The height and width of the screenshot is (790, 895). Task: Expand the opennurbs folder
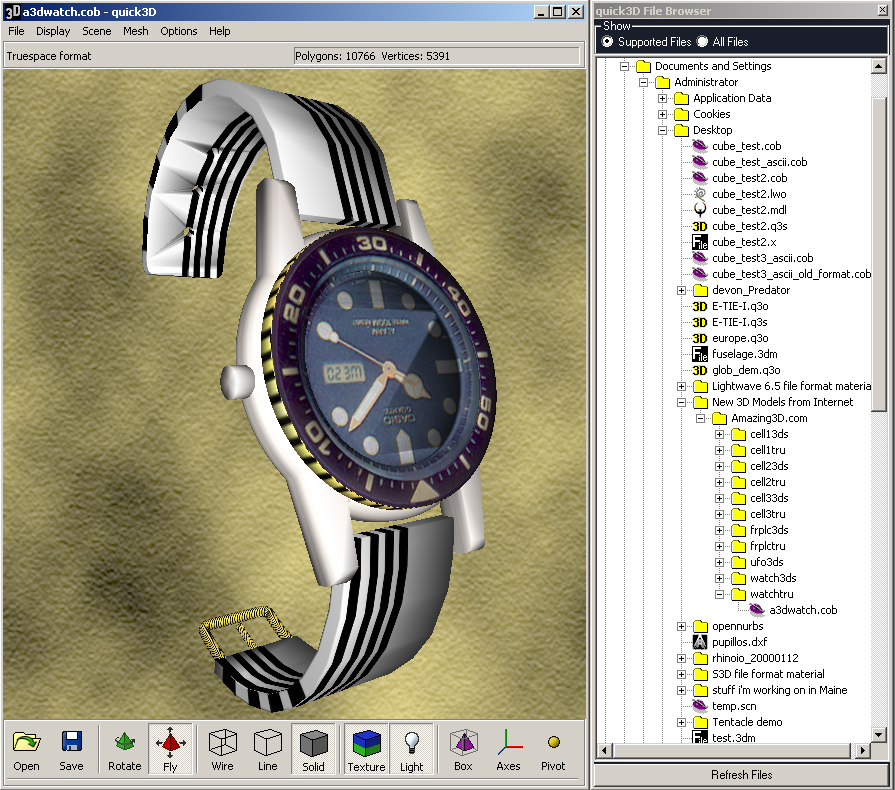point(682,626)
